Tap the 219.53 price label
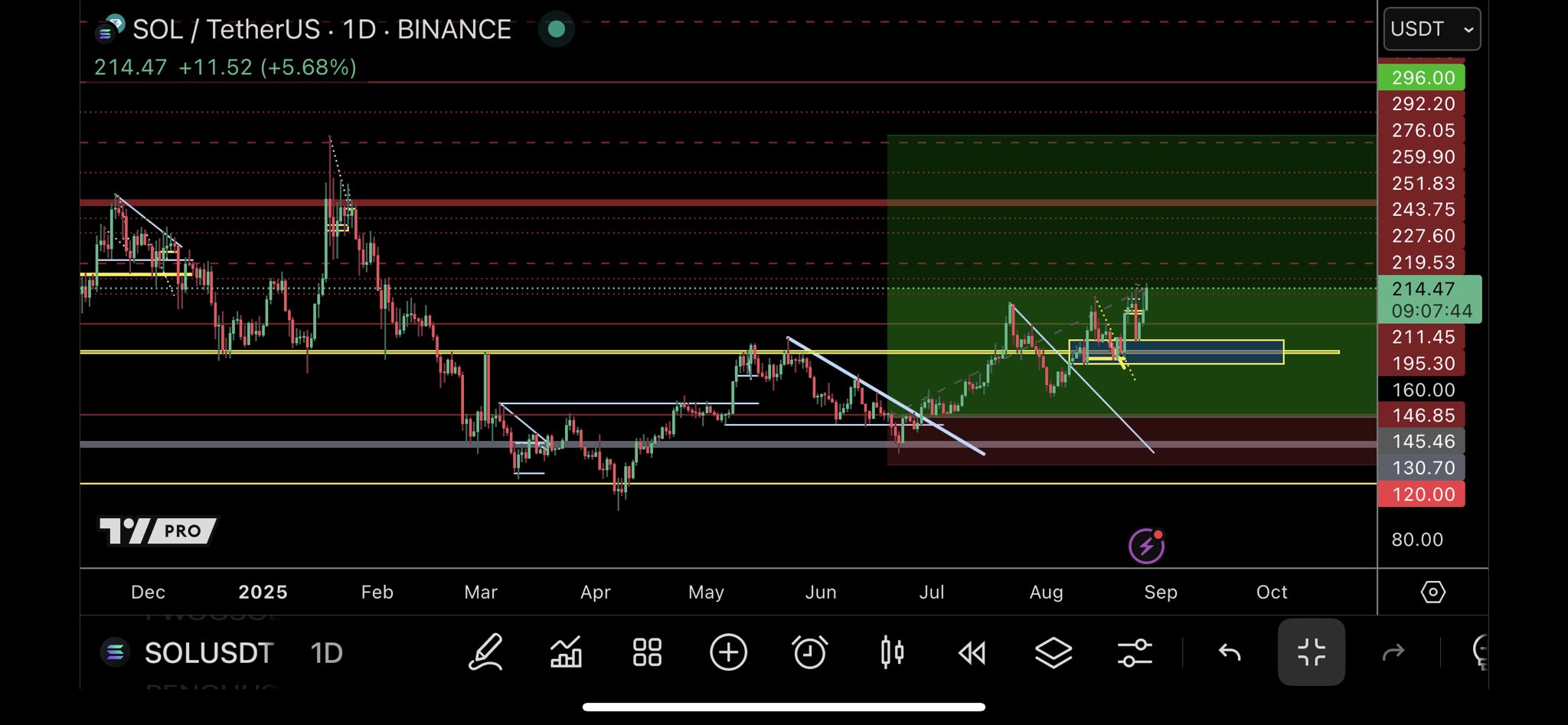 coord(1422,262)
